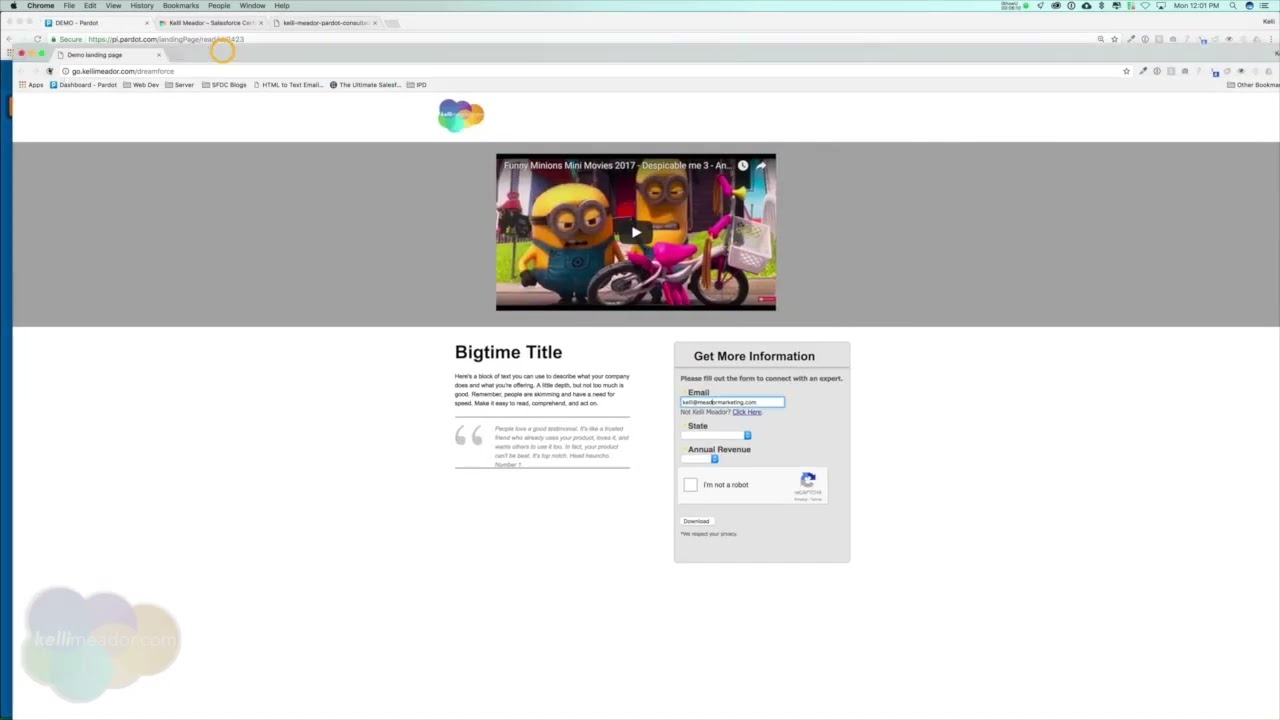This screenshot has width=1280, height=720.
Task: Click the eyedropper extension icon in front window
Action: click(1143, 71)
